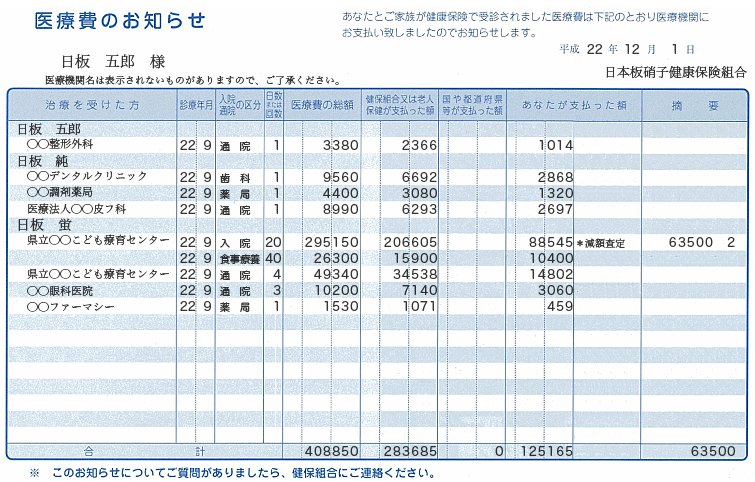This screenshot has height=482, width=755.
Task: Click the total cost 295150
Action: click(332, 242)
